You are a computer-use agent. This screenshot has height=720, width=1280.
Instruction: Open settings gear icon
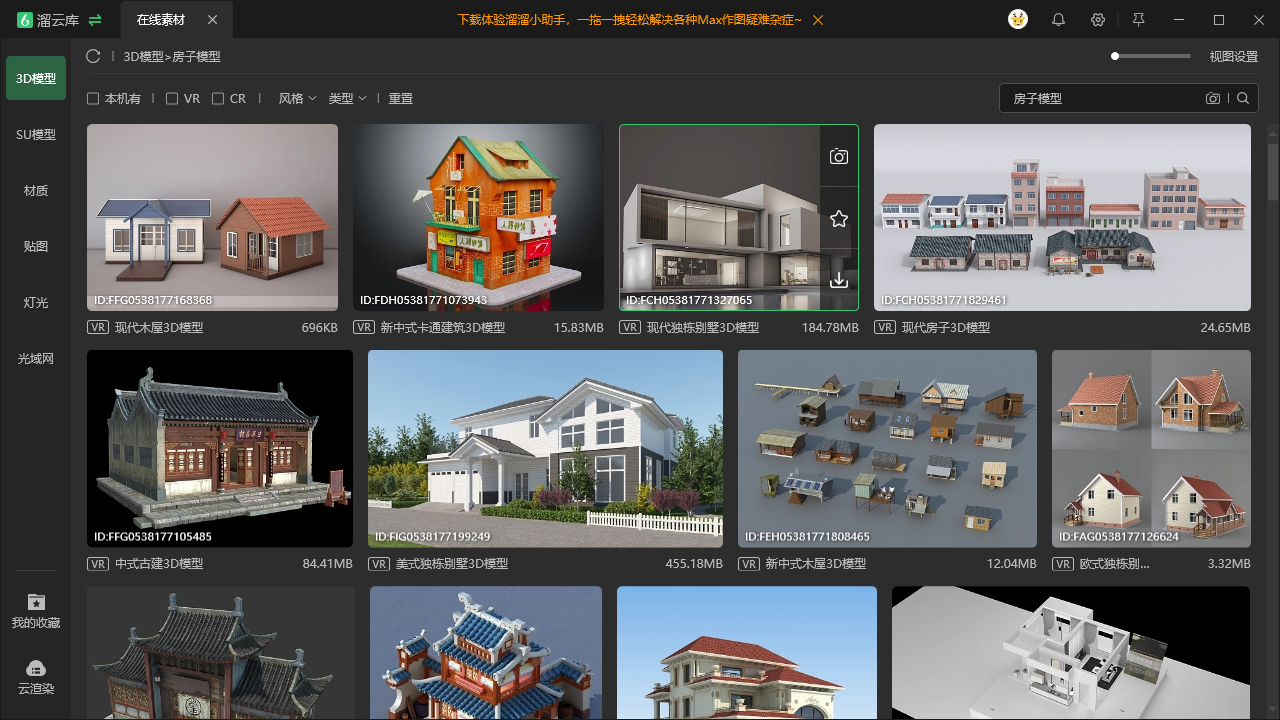[x=1098, y=20]
